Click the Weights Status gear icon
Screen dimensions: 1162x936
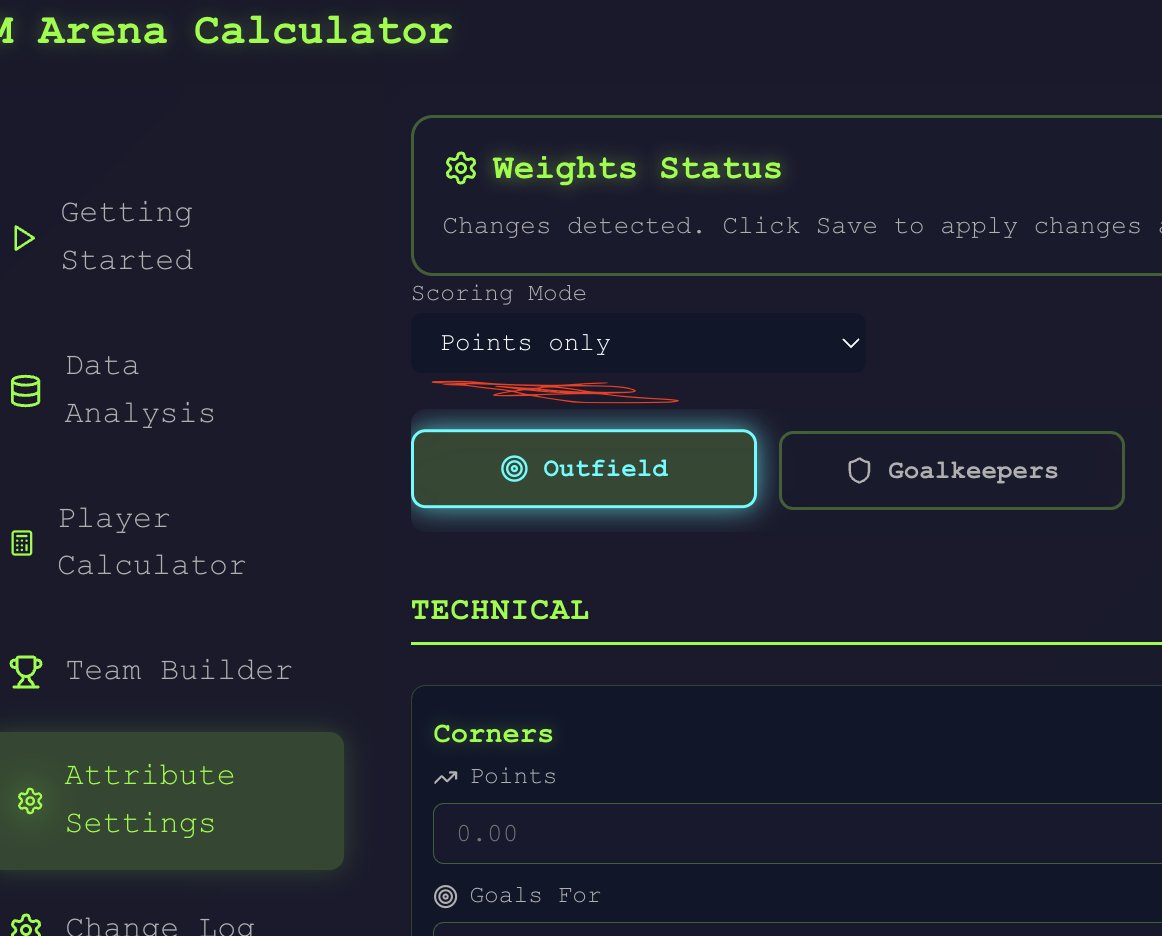point(460,168)
